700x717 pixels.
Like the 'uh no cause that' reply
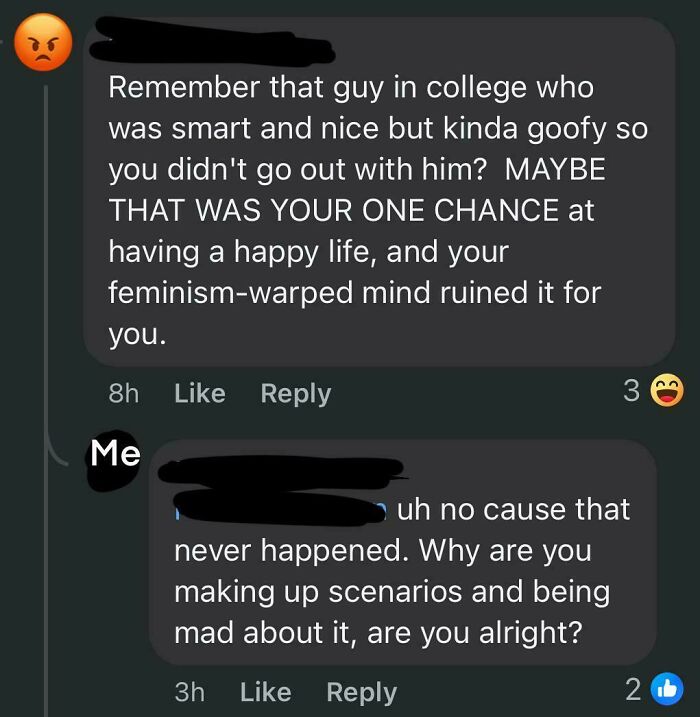click(265, 692)
